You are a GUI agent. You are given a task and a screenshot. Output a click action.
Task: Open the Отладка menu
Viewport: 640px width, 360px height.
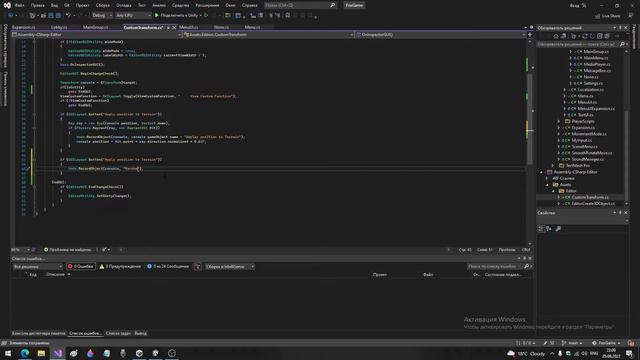coord(123,5)
